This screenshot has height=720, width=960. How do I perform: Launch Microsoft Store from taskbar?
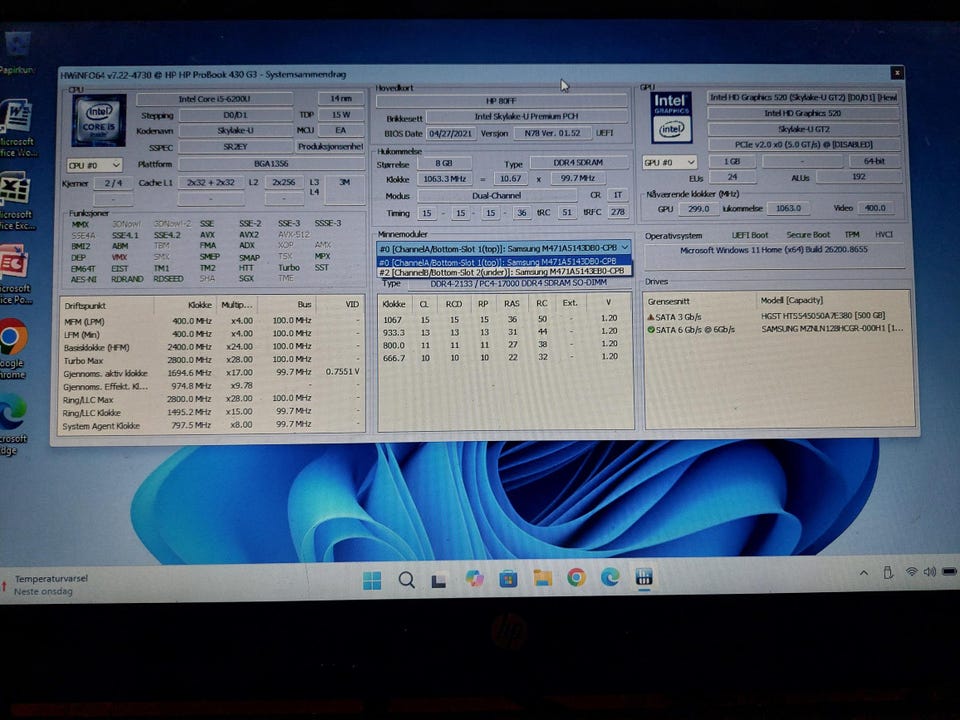tap(508, 578)
